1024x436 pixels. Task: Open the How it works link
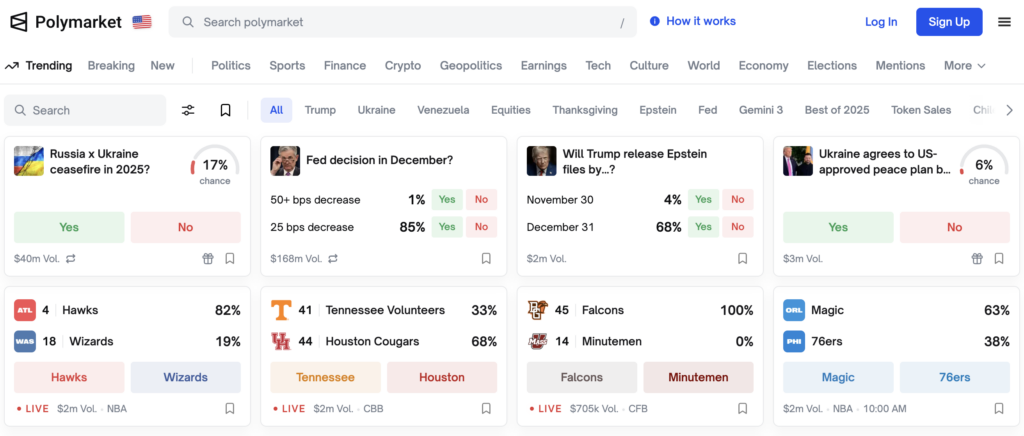(x=692, y=21)
